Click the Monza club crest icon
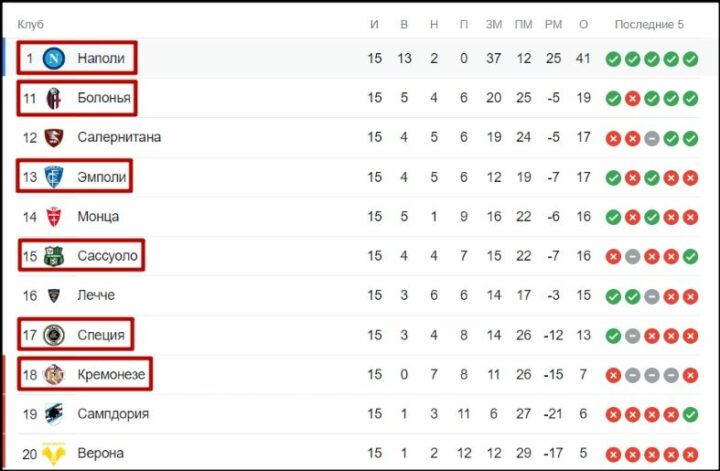 point(53,217)
